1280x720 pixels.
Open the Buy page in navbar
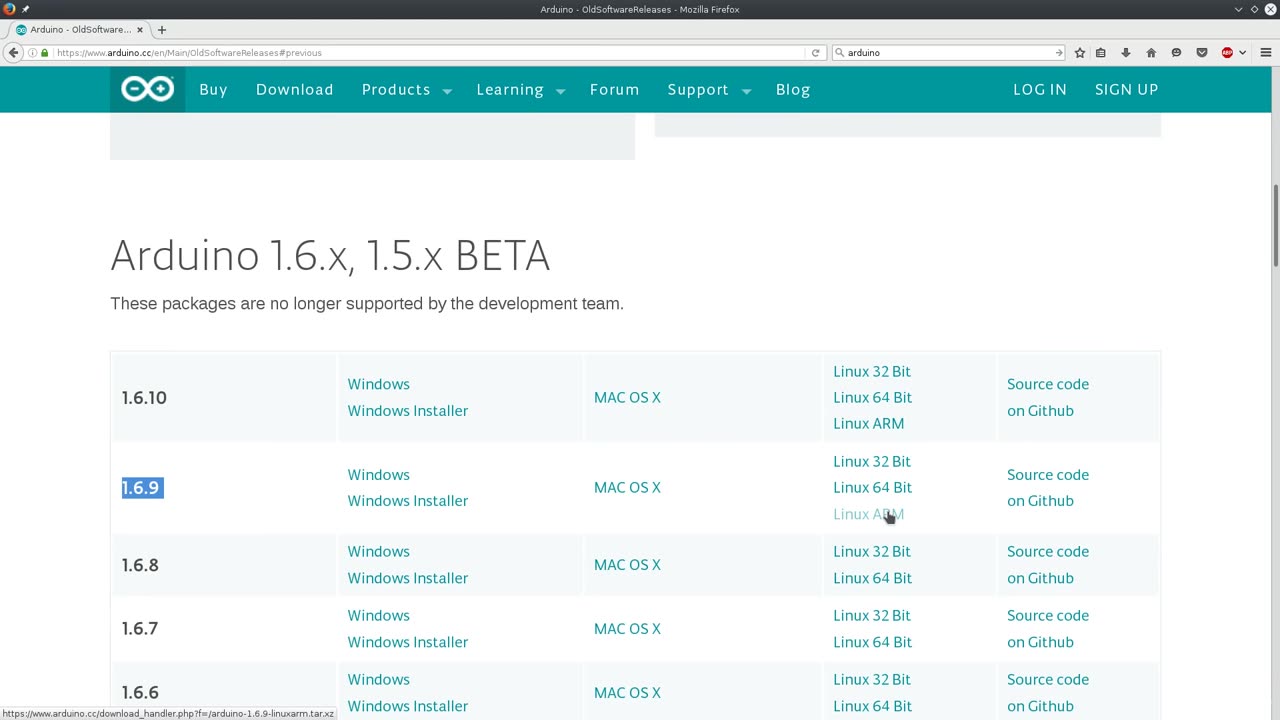click(213, 90)
